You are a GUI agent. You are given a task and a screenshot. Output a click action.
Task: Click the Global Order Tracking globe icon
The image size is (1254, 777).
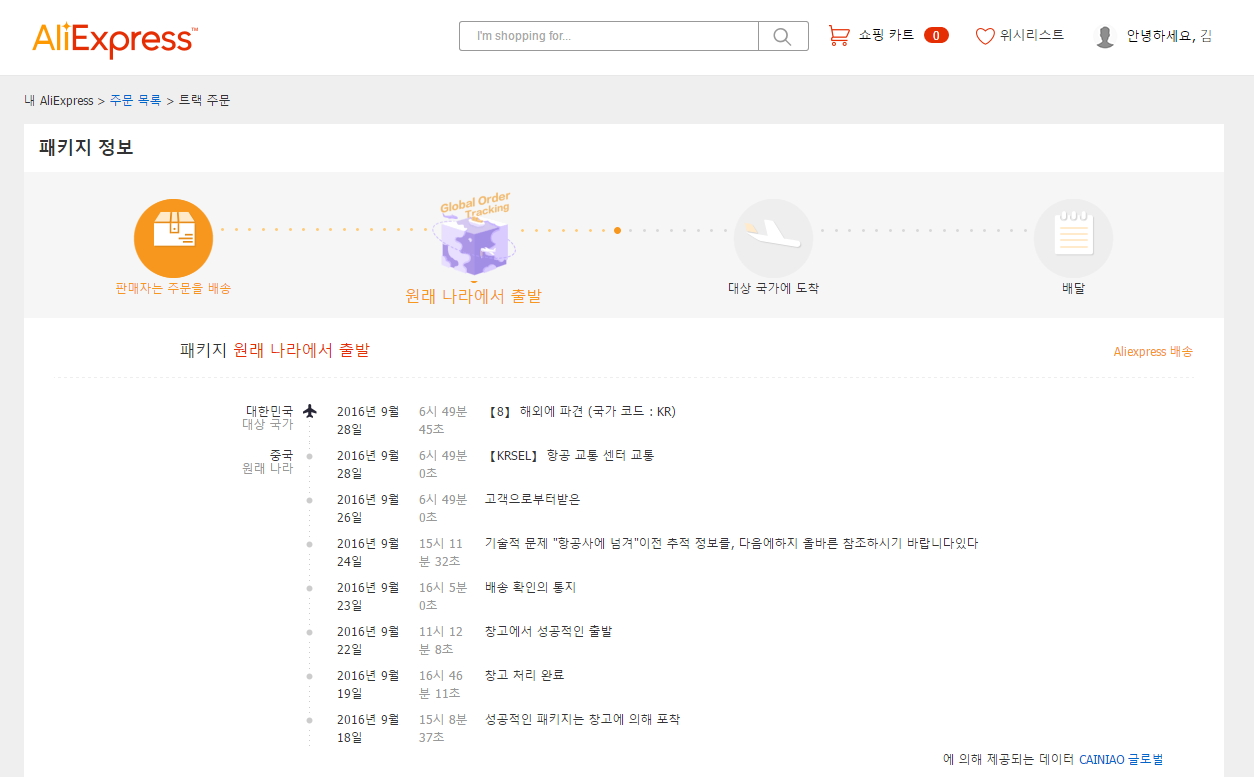(474, 240)
